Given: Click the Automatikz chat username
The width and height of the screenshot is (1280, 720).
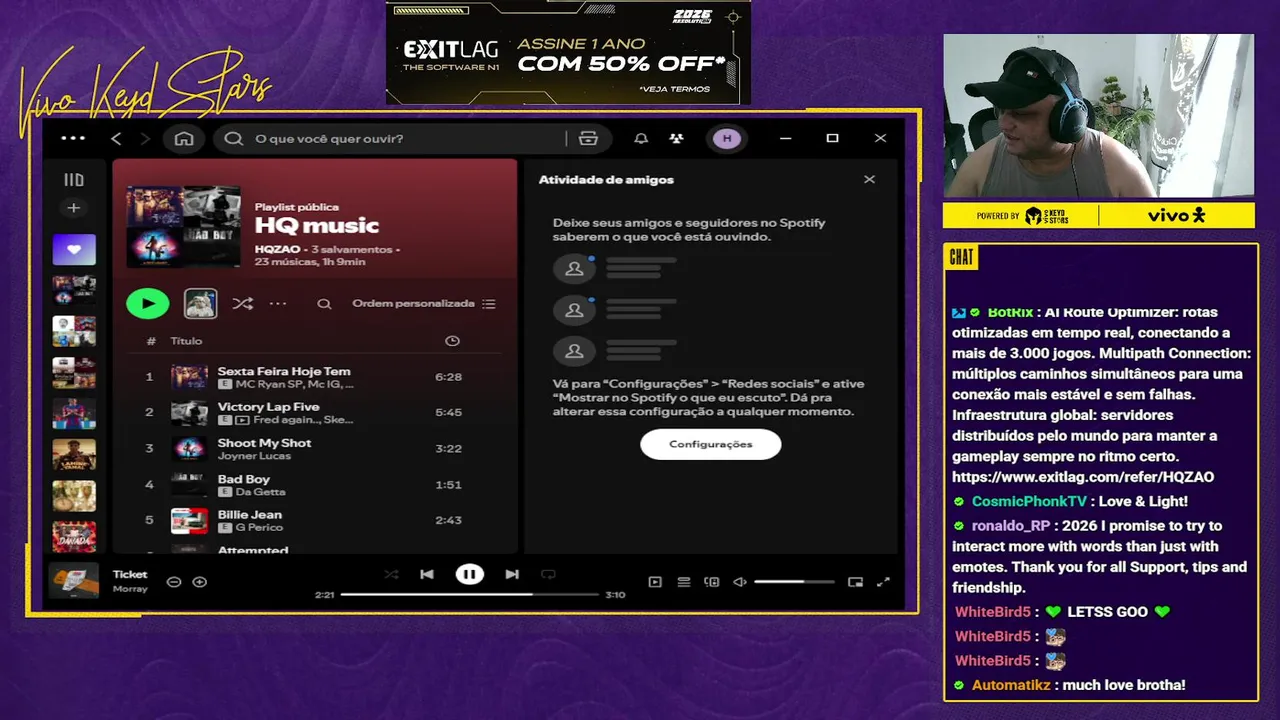Looking at the screenshot, I should [x=1011, y=685].
